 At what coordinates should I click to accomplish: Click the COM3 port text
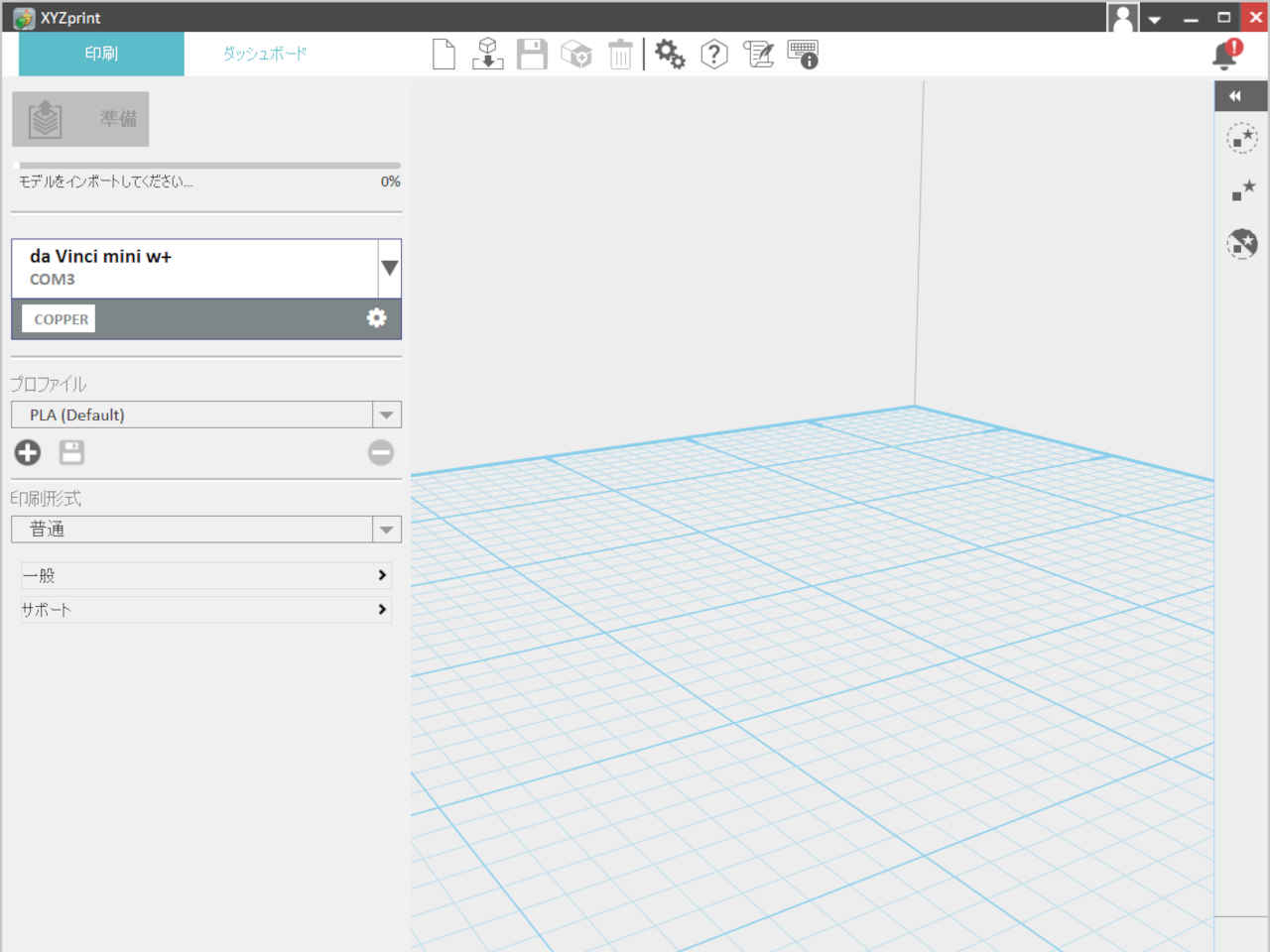pyautogui.click(x=53, y=280)
